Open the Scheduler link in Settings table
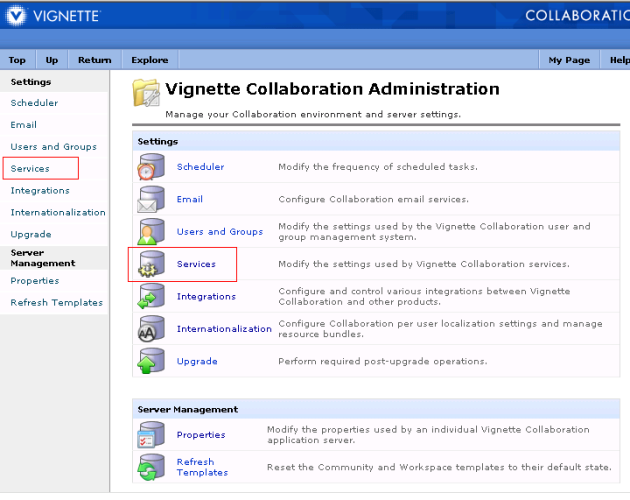The width and height of the screenshot is (630, 500). (x=200, y=167)
